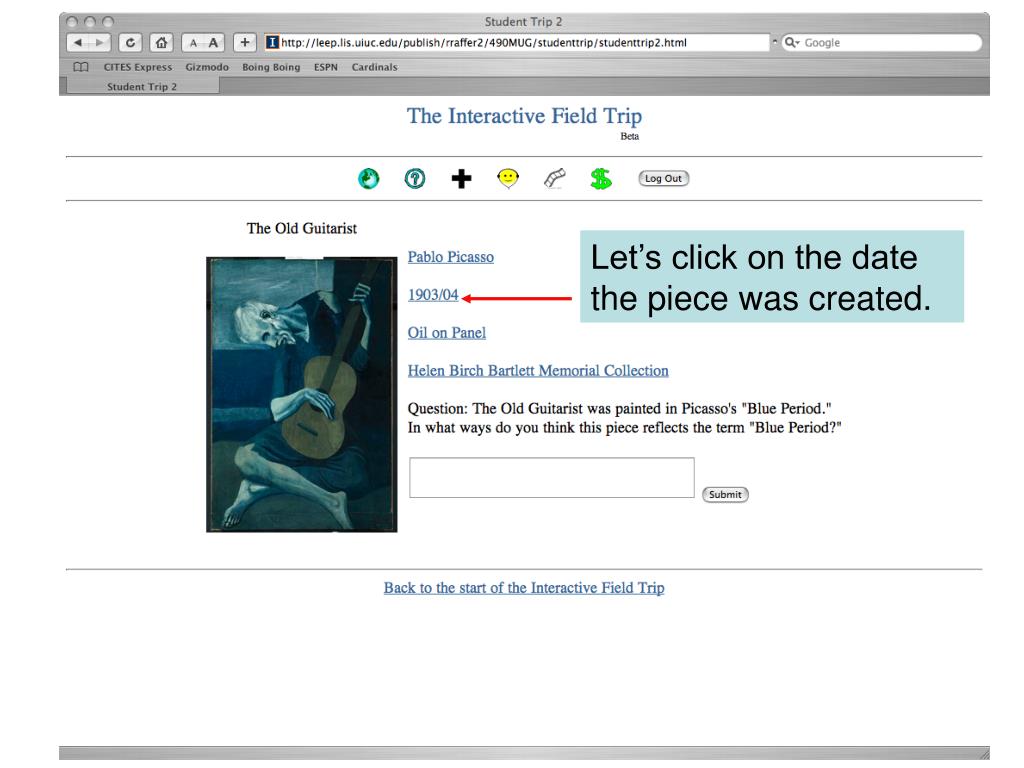Screen dimensions: 1024x768
Task: Click the site favicon in address bar
Action: (272, 42)
